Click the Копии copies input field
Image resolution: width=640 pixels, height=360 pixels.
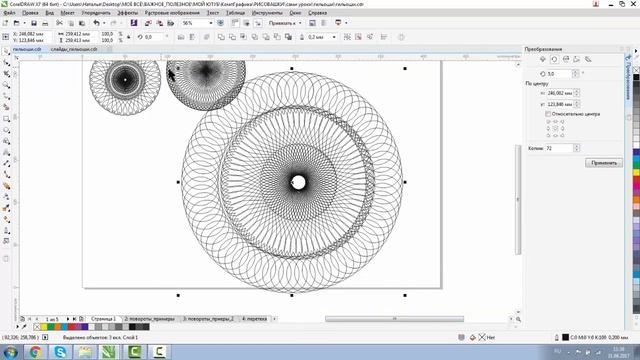(559, 148)
